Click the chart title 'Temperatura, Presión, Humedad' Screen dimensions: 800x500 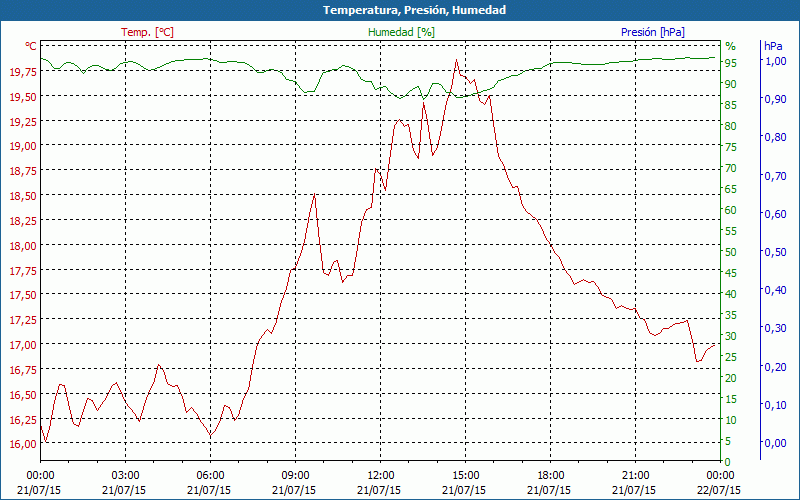[x=414, y=10]
